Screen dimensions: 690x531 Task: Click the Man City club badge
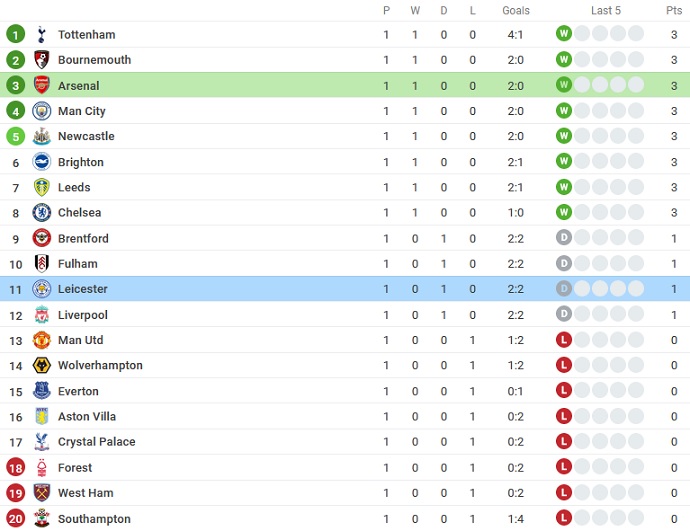tap(42, 111)
